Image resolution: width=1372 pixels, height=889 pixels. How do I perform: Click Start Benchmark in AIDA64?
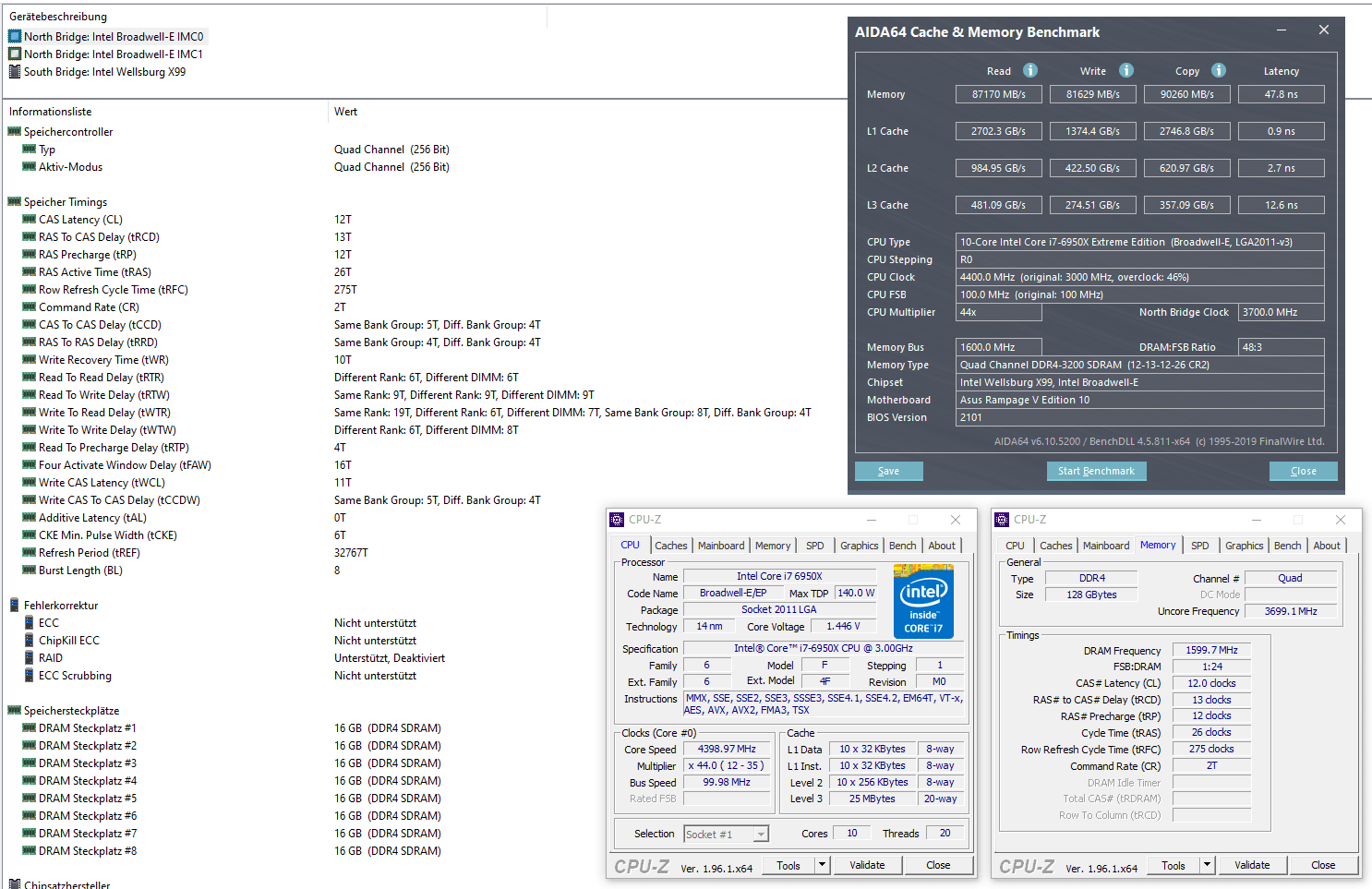(1096, 471)
